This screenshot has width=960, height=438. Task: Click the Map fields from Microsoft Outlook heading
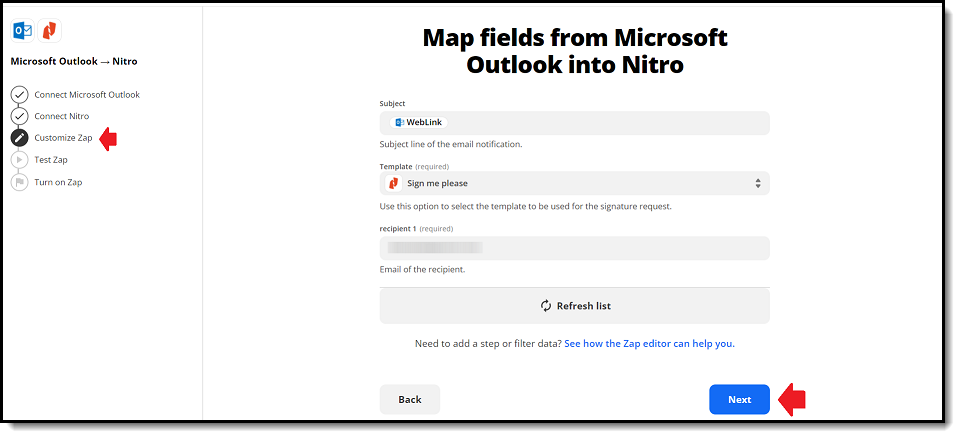click(x=575, y=51)
